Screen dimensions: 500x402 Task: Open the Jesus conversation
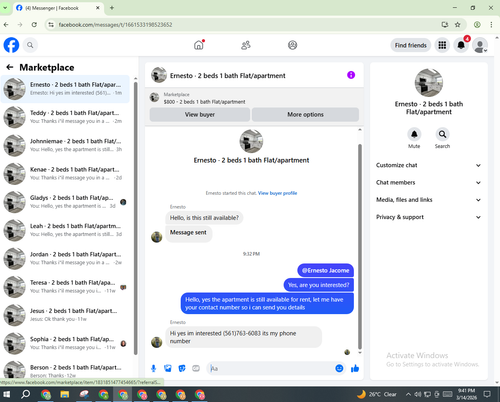(x=65, y=315)
